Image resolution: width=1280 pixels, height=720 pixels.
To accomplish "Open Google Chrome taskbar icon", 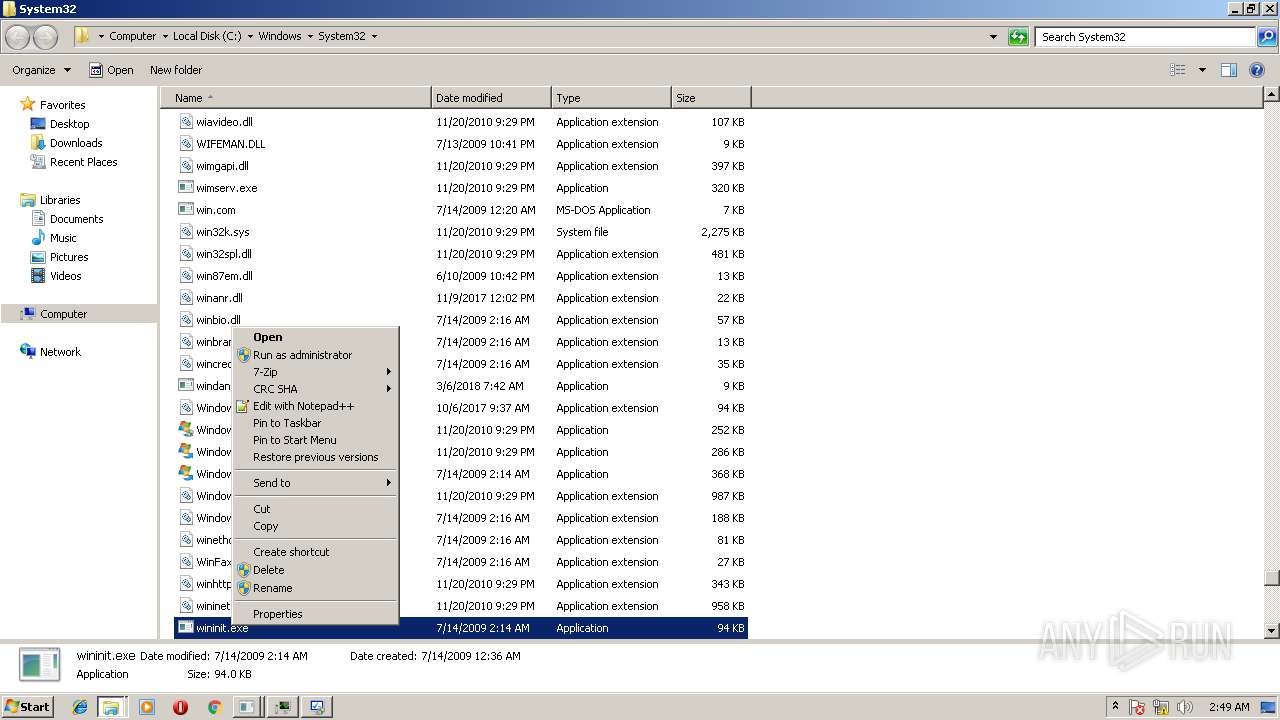I will tap(214, 707).
